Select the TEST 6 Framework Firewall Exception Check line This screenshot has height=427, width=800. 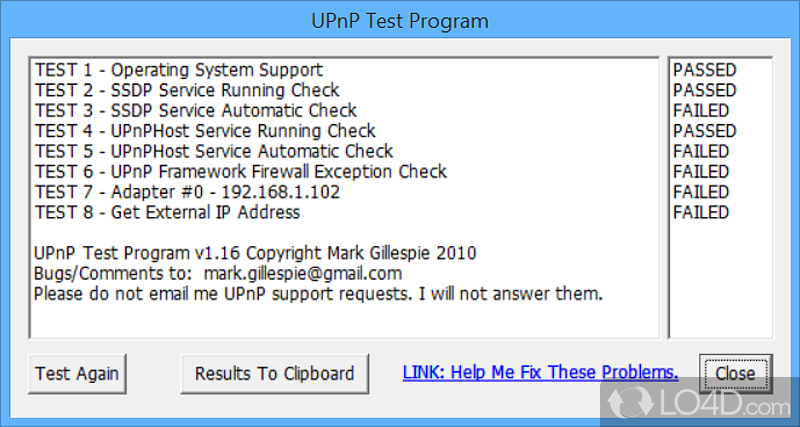240,172
